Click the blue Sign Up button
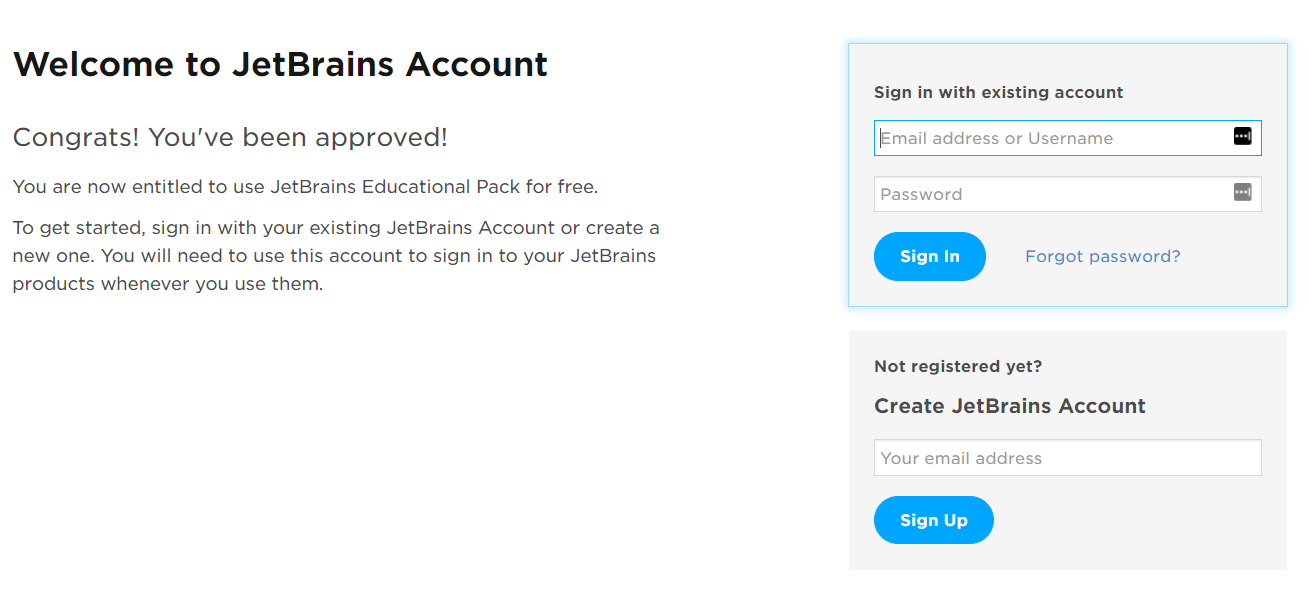Screen dimensions: 1309x590 933,520
